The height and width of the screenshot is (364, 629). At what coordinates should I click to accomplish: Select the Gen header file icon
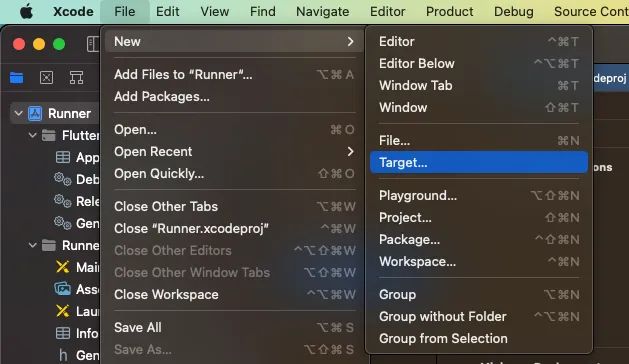pos(63,355)
